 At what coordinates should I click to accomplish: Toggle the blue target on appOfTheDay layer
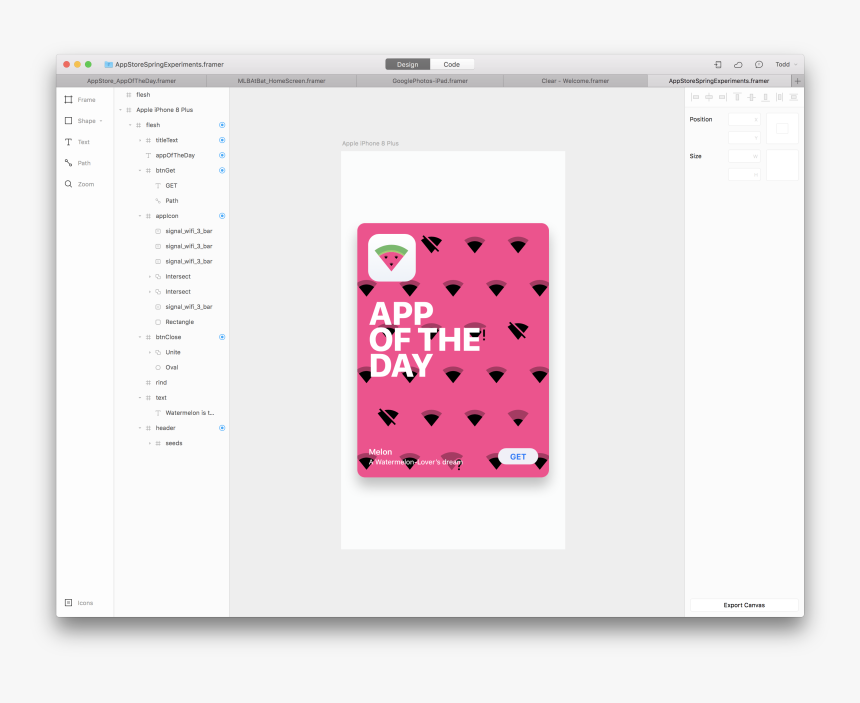[x=222, y=155]
